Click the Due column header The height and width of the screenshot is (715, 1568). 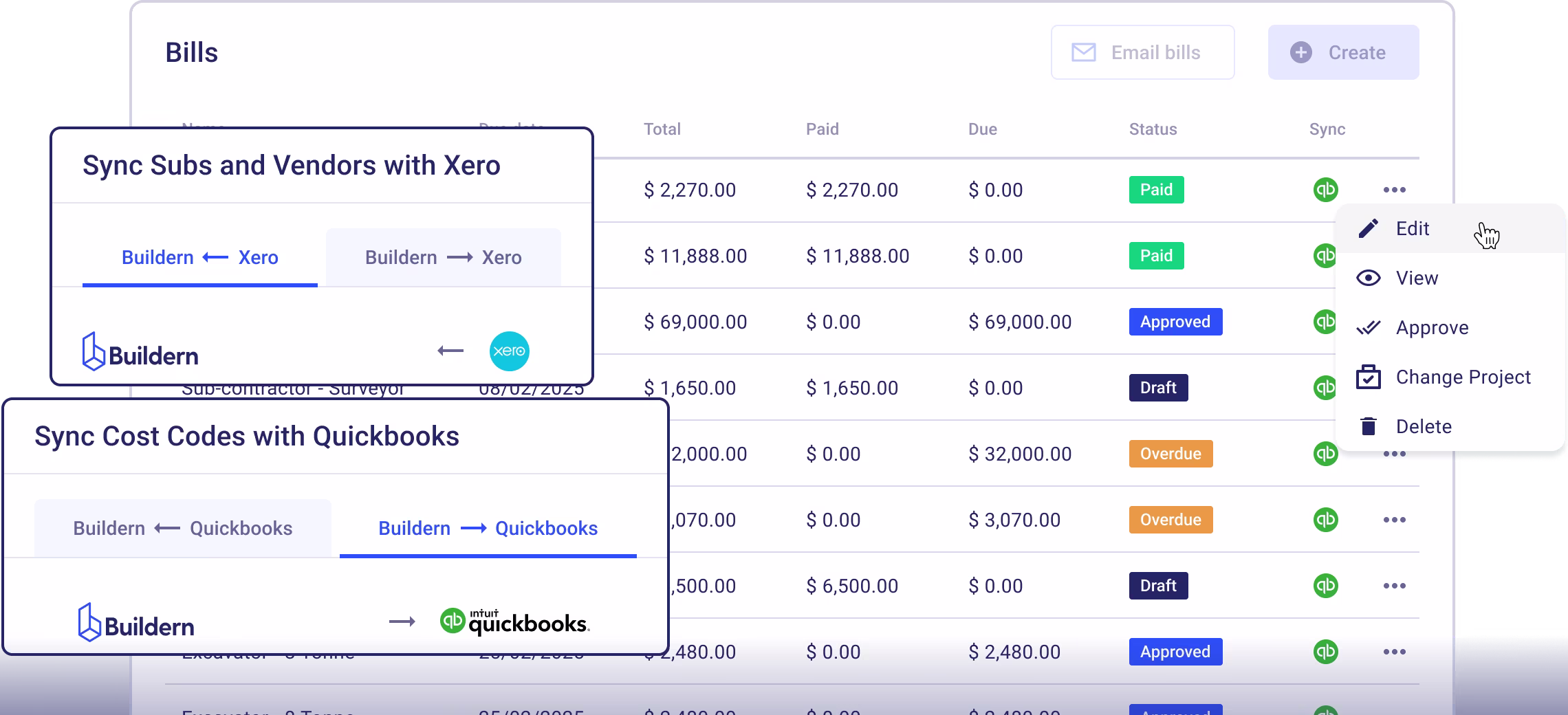click(983, 129)
